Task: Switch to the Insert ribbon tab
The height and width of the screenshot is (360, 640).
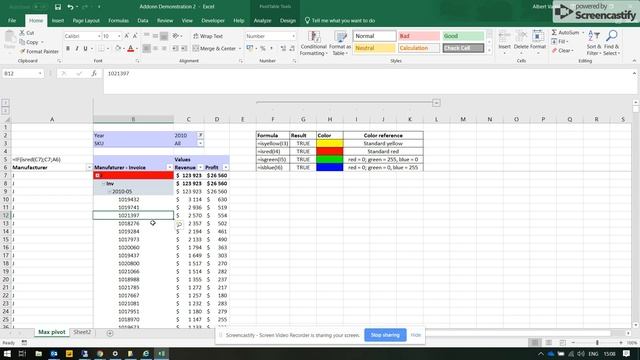Action: 58,20
